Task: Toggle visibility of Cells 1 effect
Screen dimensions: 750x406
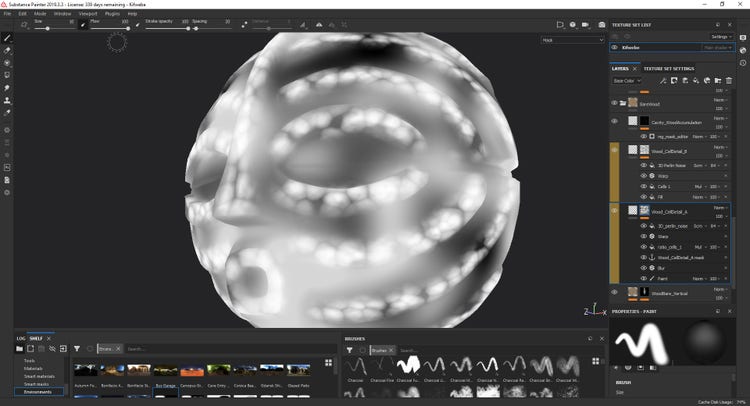Action: pos(643,186)
